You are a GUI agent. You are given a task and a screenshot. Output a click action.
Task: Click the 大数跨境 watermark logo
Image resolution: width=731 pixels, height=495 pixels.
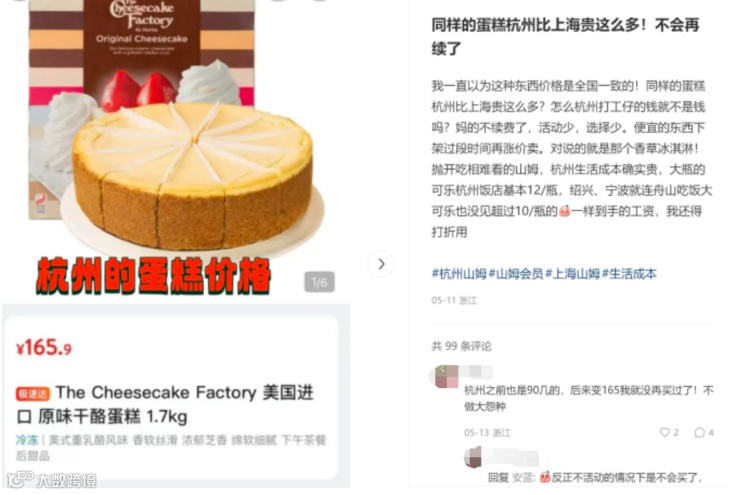pos(51,480)
